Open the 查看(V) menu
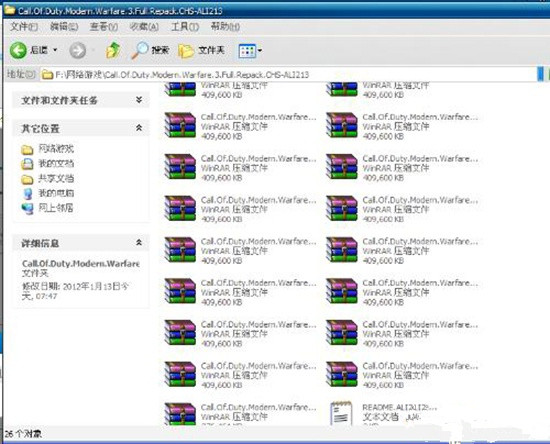550x444 pixels. (104, 27)
